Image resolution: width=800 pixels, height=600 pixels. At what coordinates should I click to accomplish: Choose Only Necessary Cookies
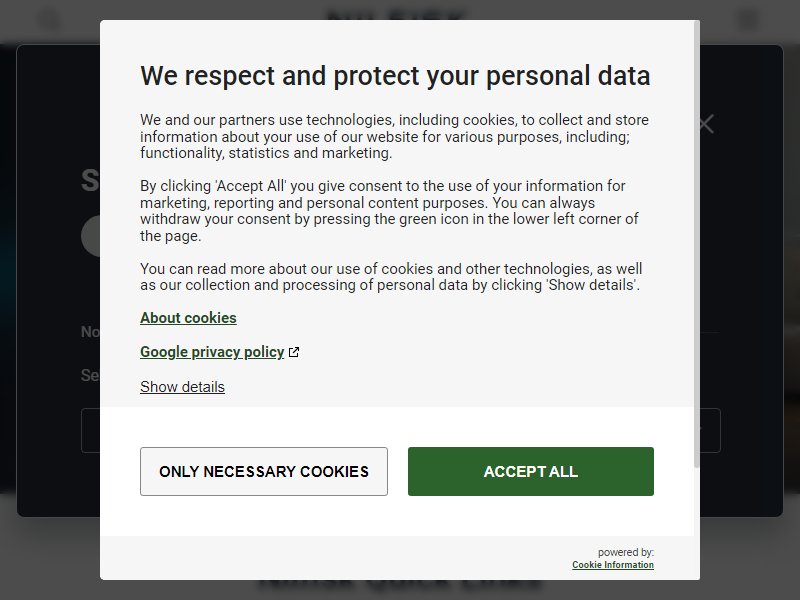pyautogui.click(x=264, y=471)
